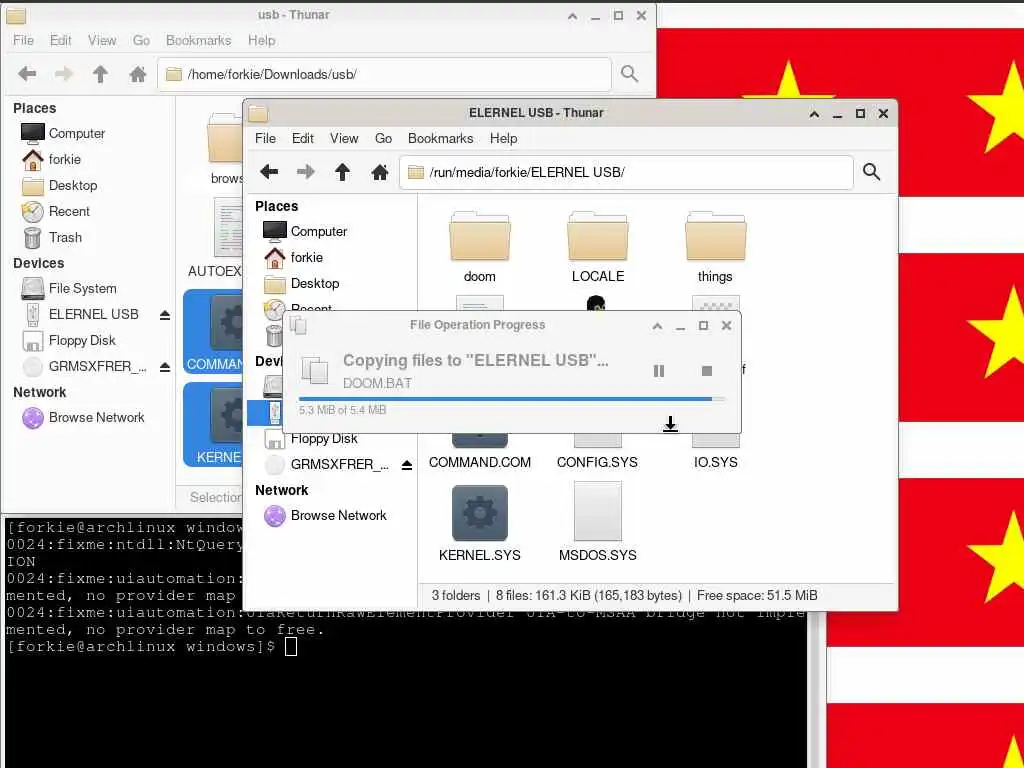Select COMMAND.COM label in ELERNEL USB window
Viewport: 1024px width, 768px height.
tap(479, 462)
